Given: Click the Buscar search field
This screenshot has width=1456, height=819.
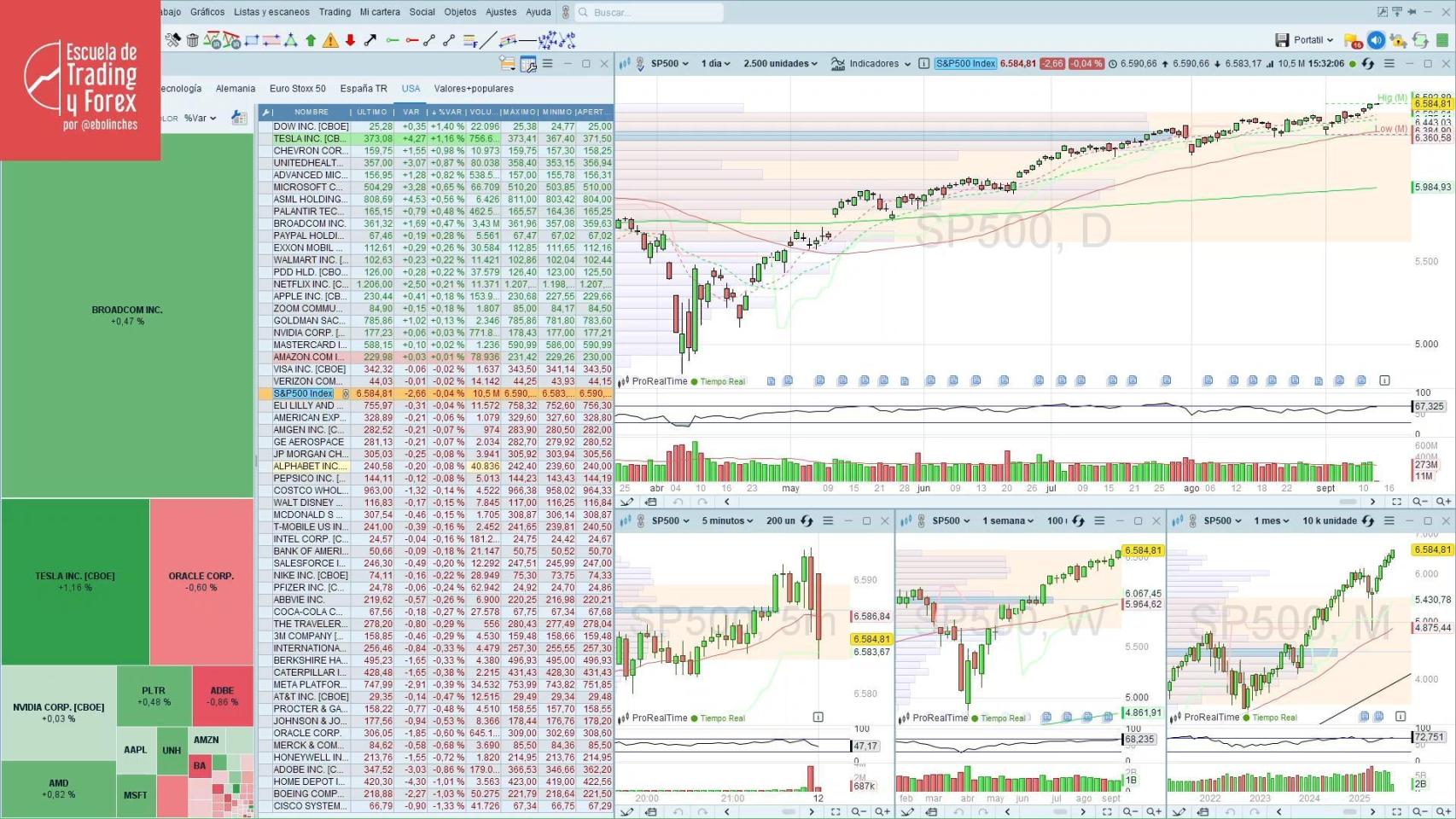Looking at the screenshot, I should pyautogui.click(x=649, y=12).
